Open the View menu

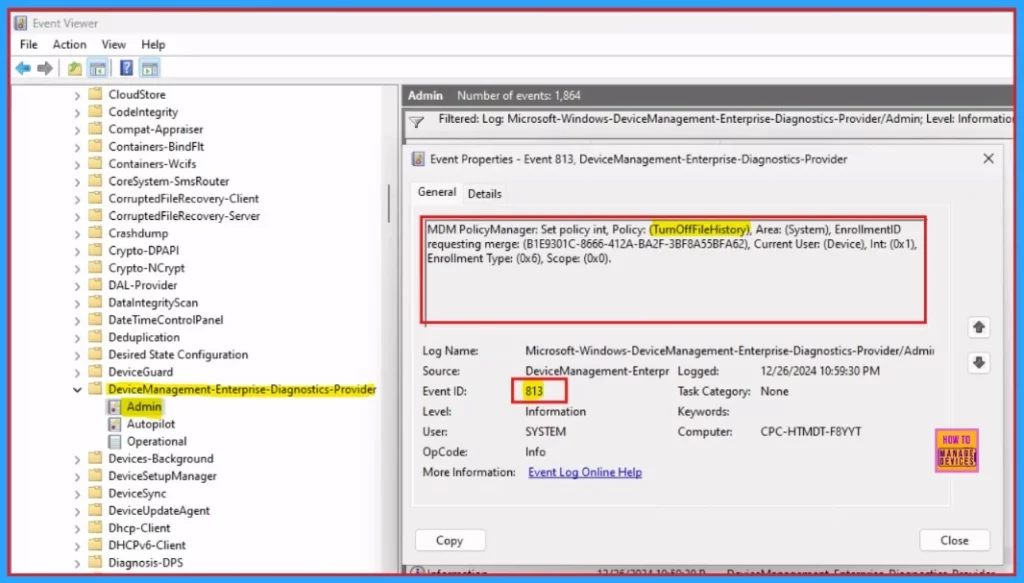point(114,44)
